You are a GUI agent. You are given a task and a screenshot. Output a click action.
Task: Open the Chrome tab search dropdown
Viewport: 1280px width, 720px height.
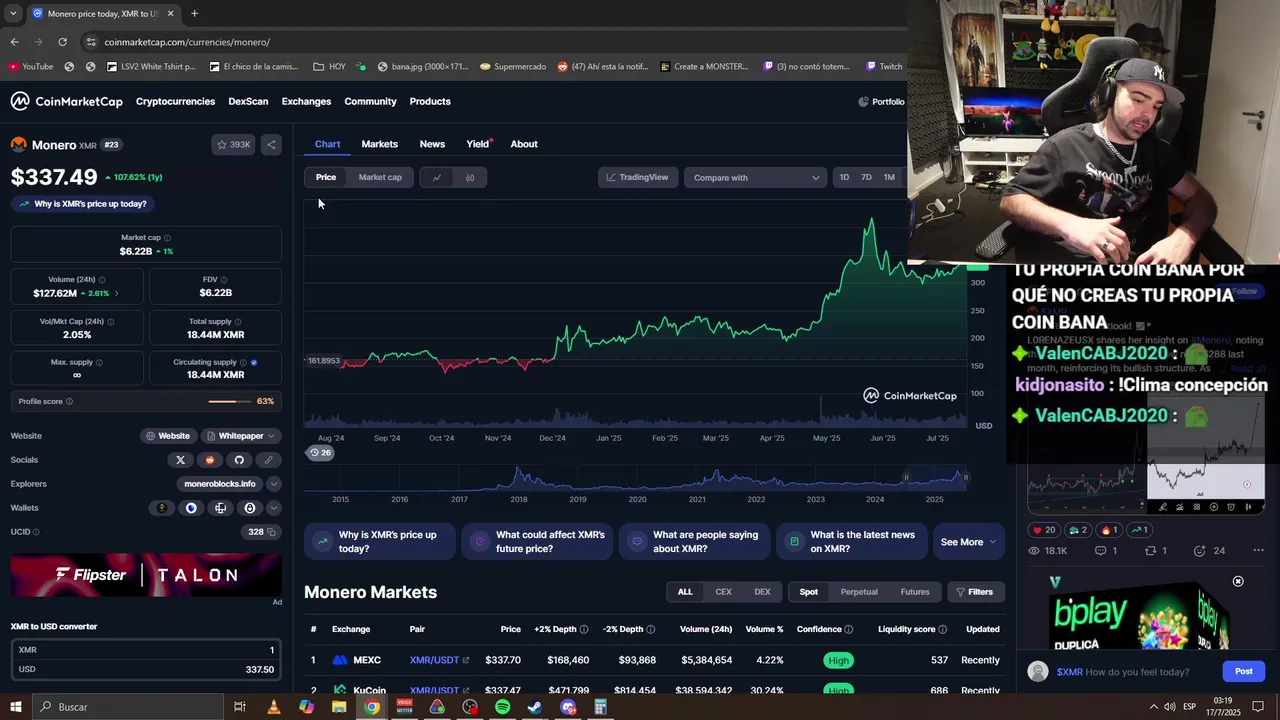tap(13, 14)
